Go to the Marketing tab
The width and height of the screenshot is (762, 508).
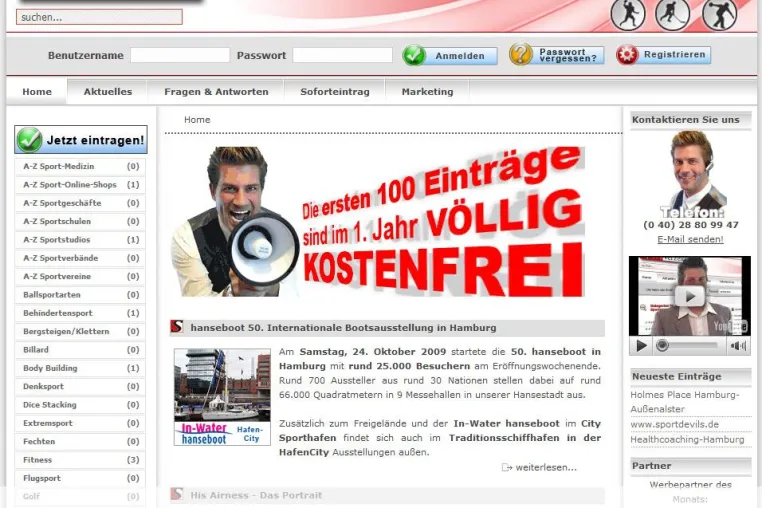tap(428, 91)
